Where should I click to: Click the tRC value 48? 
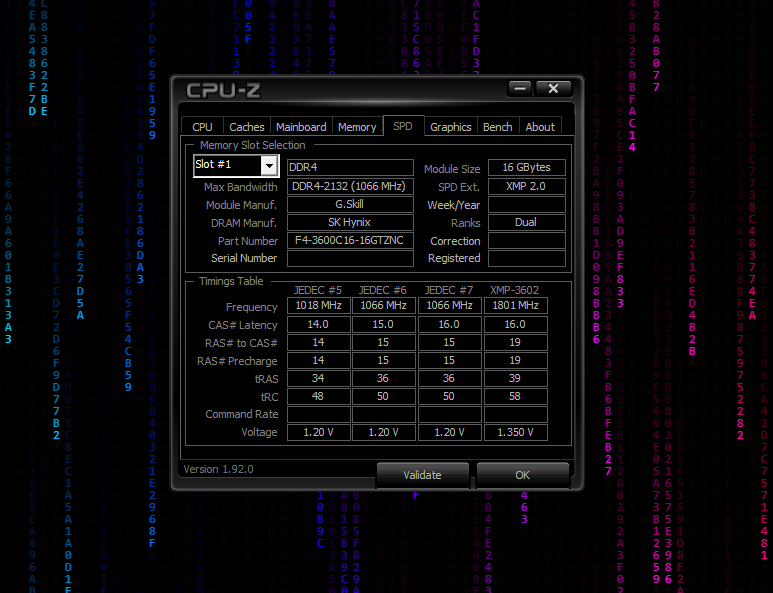tap(318, 396)
